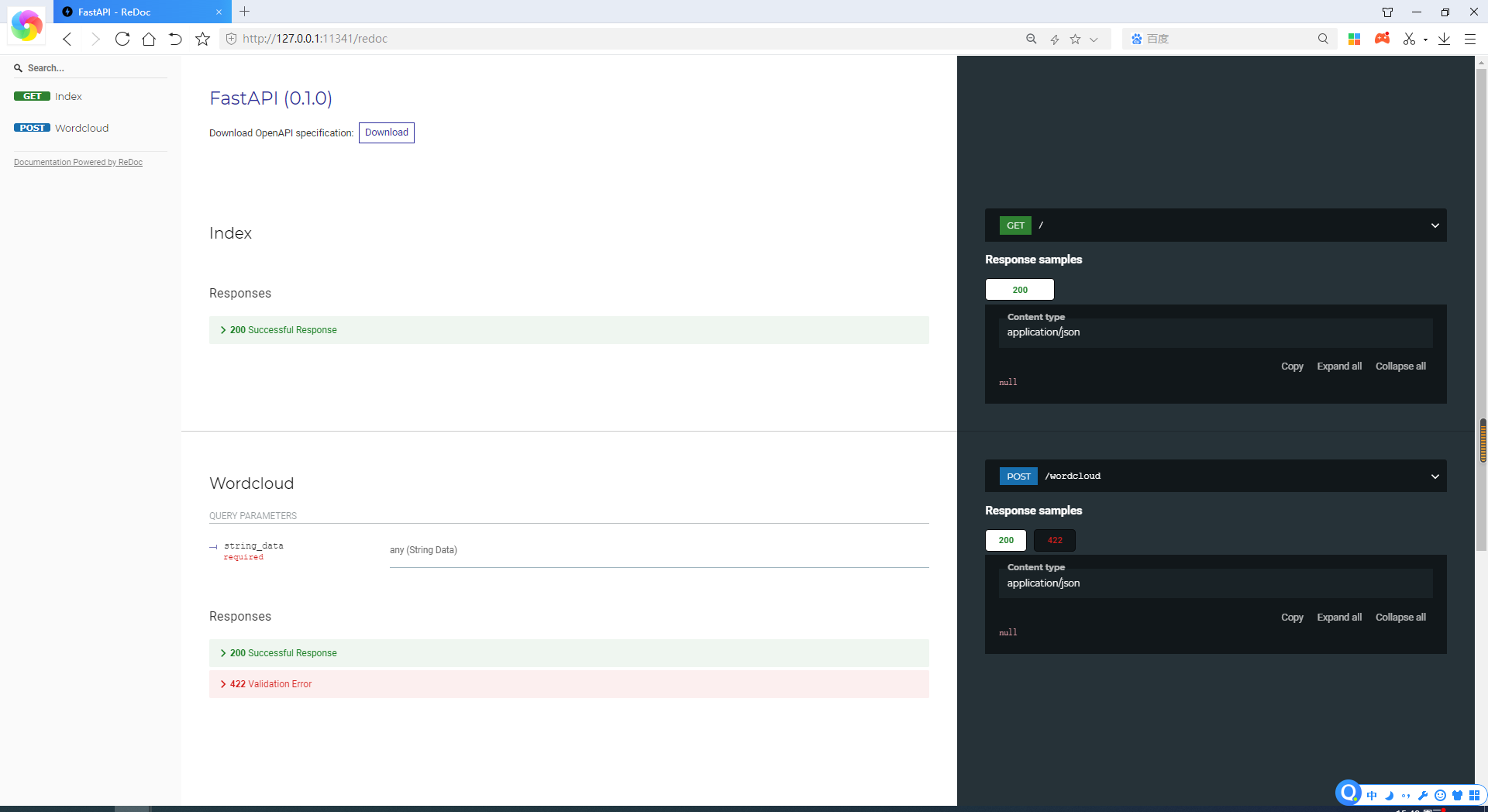Click the search icon in the Baidu search box
This screenshot has height=812, width=1488.
1323,39
